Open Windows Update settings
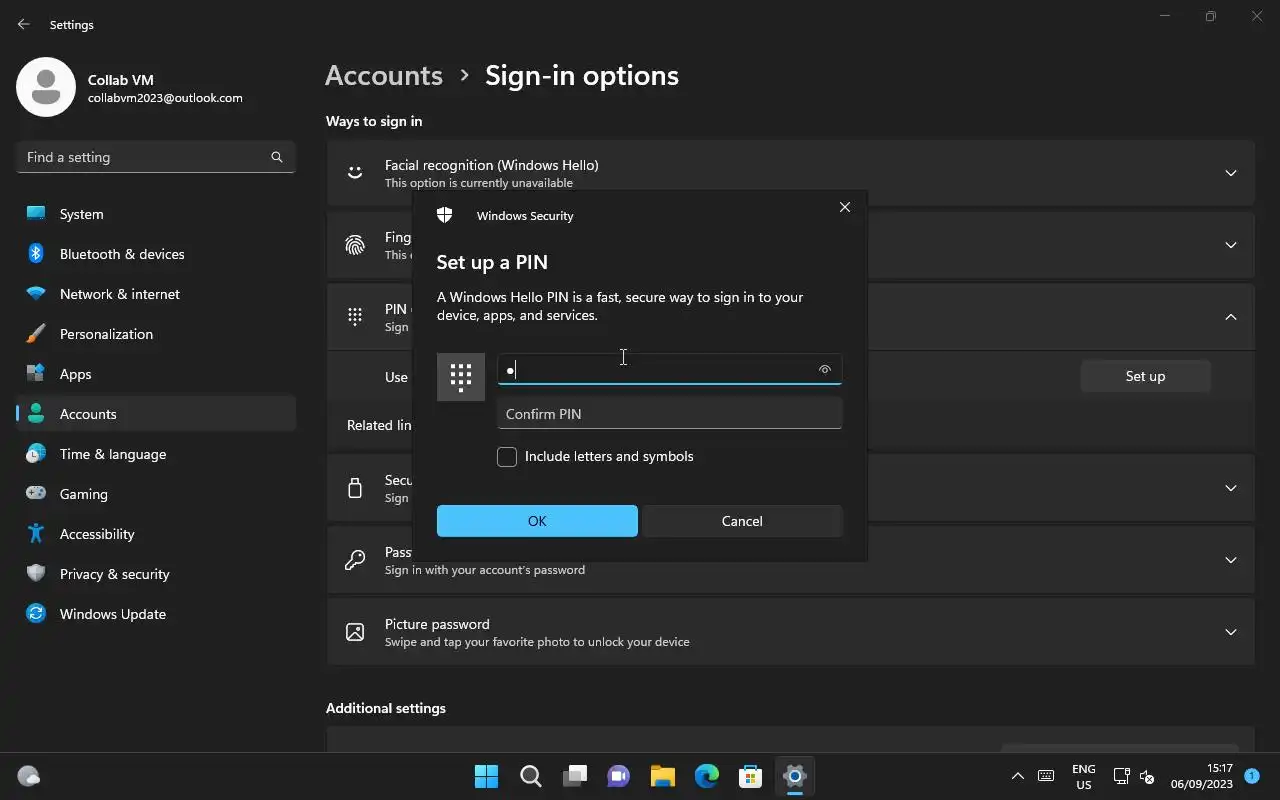The image size is (1280, 800). pyautogui.click(x=156, y=614)
